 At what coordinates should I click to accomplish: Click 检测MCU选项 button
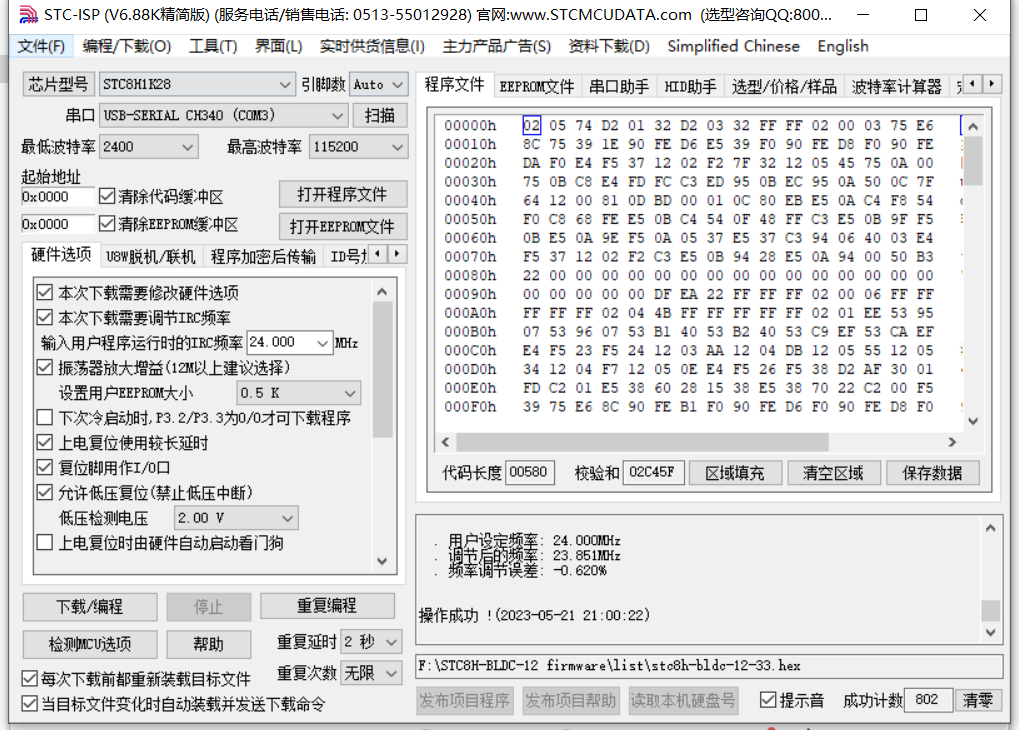(90, 644)
